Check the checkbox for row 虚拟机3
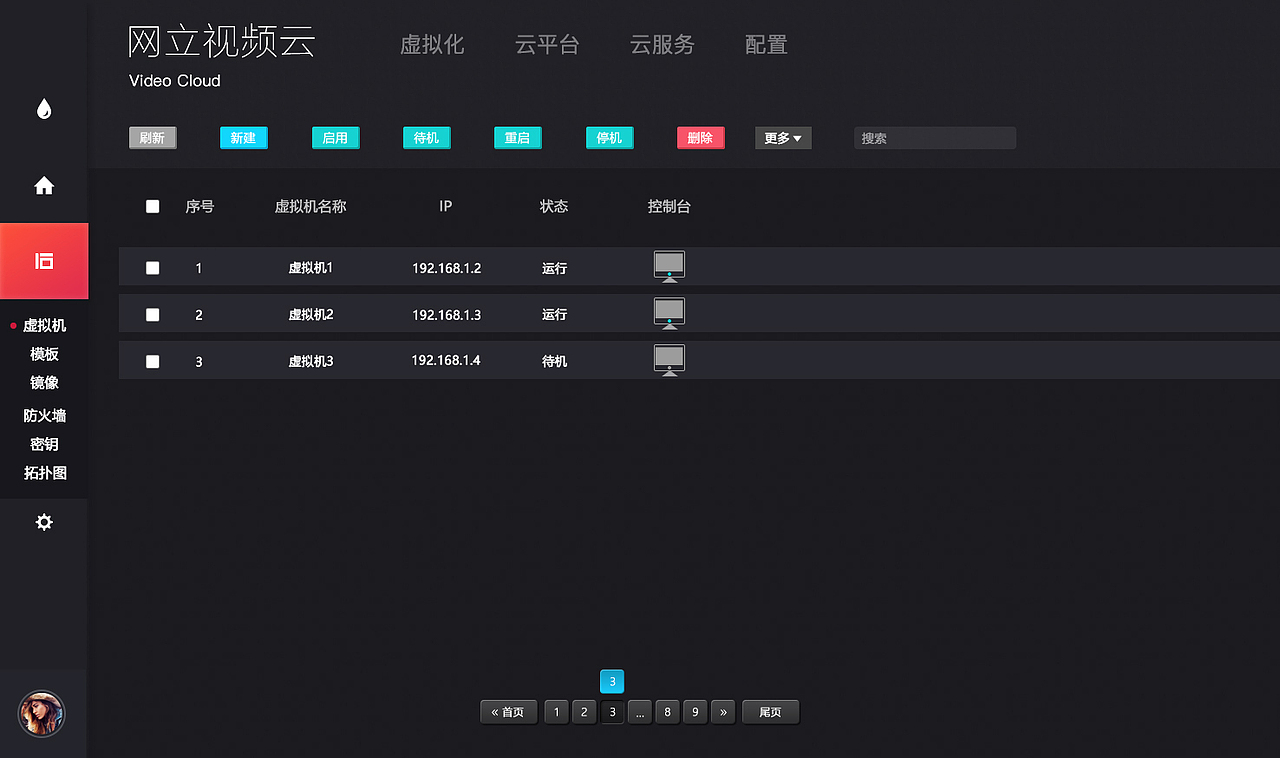The height and width of the screenshot is (758, 1280). [x=152, y=360]
